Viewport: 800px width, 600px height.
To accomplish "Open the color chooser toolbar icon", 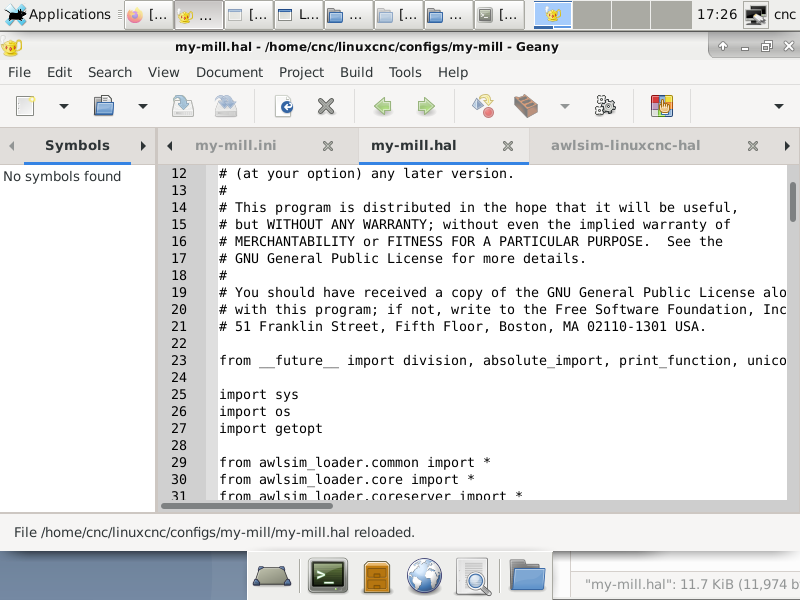I will coord(661,106).
